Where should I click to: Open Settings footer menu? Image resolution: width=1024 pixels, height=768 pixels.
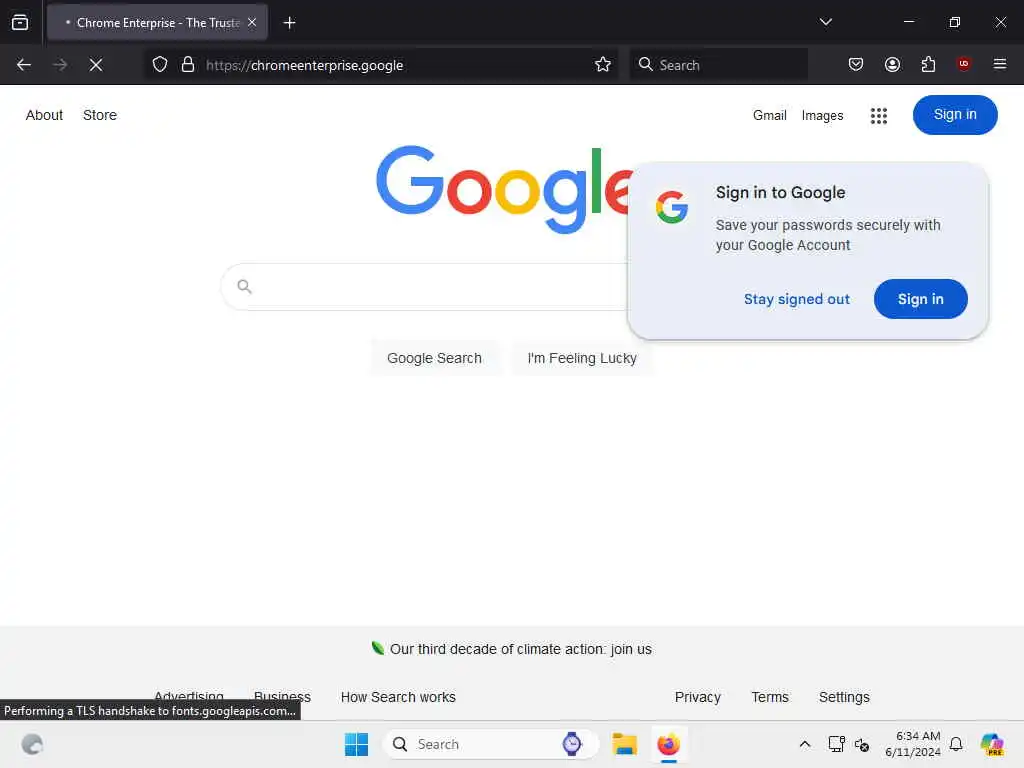(x=844, y=697)
